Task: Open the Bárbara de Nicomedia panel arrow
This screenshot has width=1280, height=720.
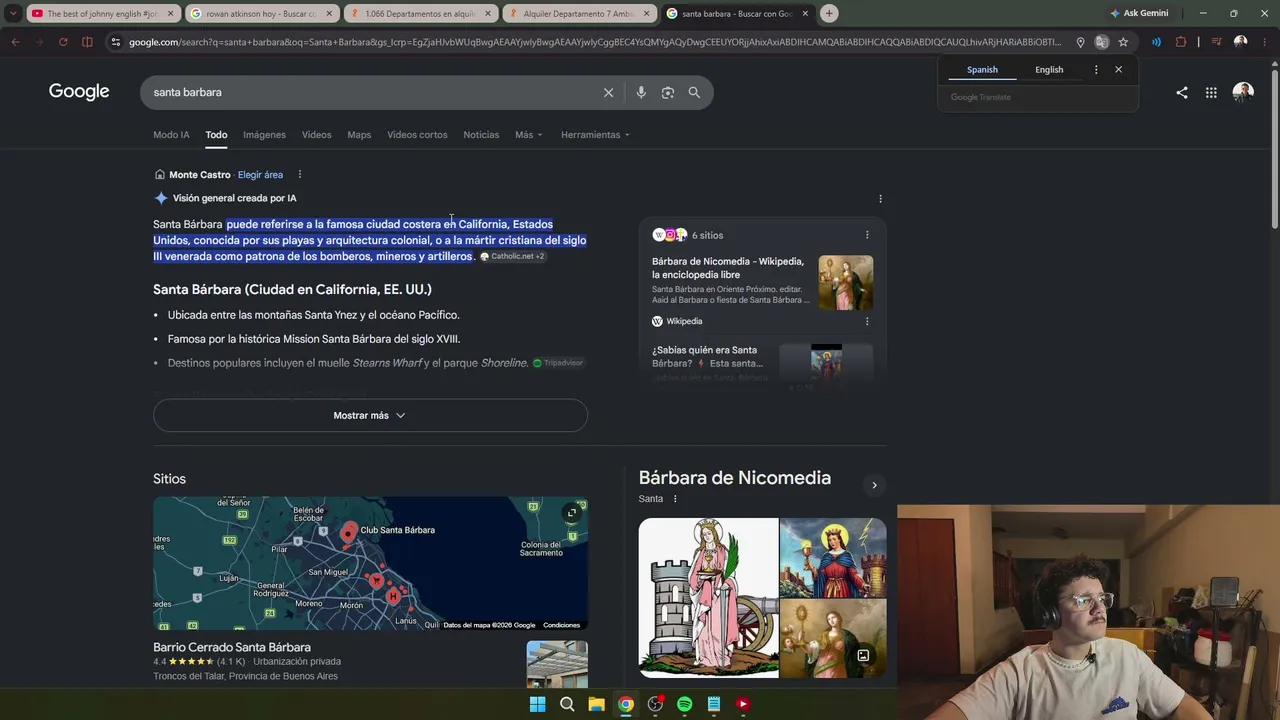Action: click(x=874, y=485)
